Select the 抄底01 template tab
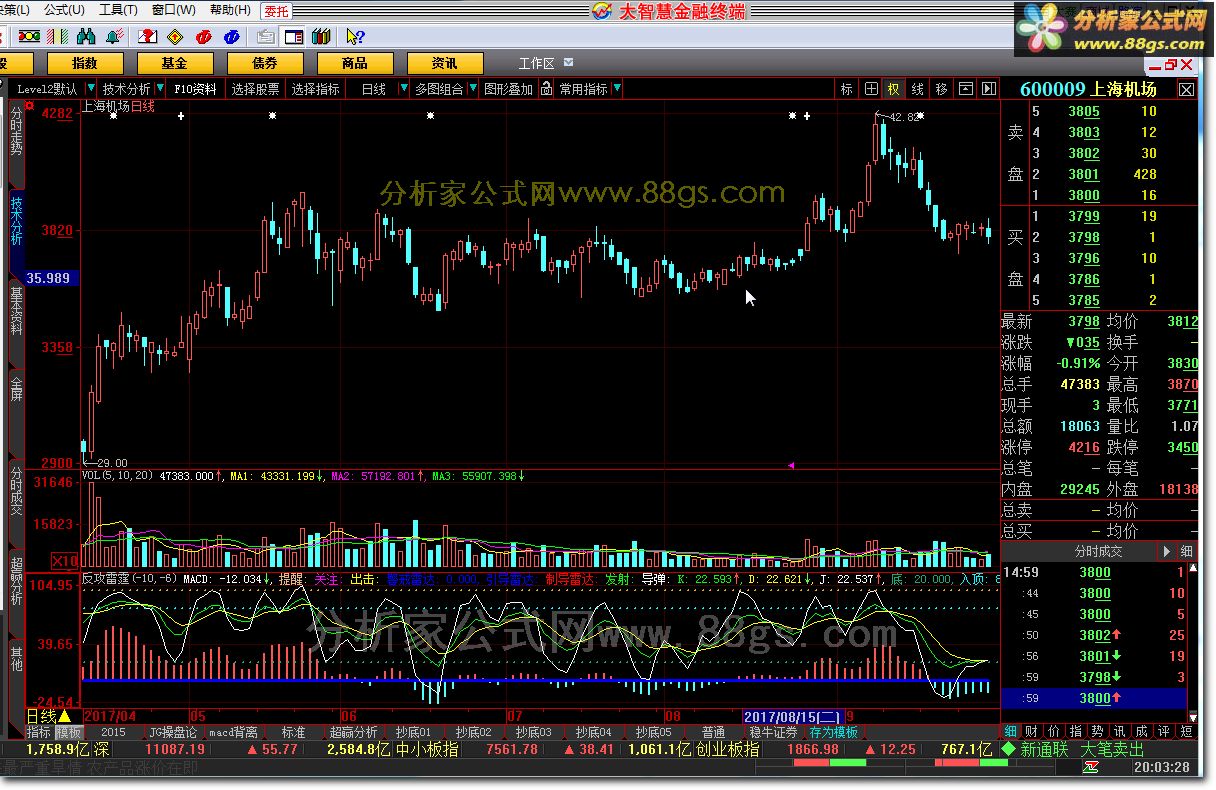This screenshot has width=1216, height=790. pos(413,732)
